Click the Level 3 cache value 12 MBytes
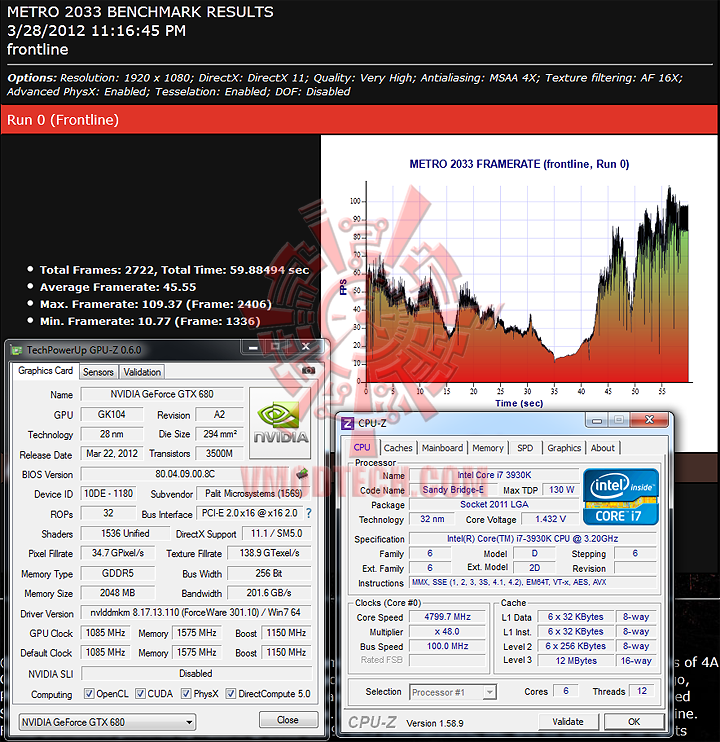Screen dimensions: 720x742 click(576, 661)
